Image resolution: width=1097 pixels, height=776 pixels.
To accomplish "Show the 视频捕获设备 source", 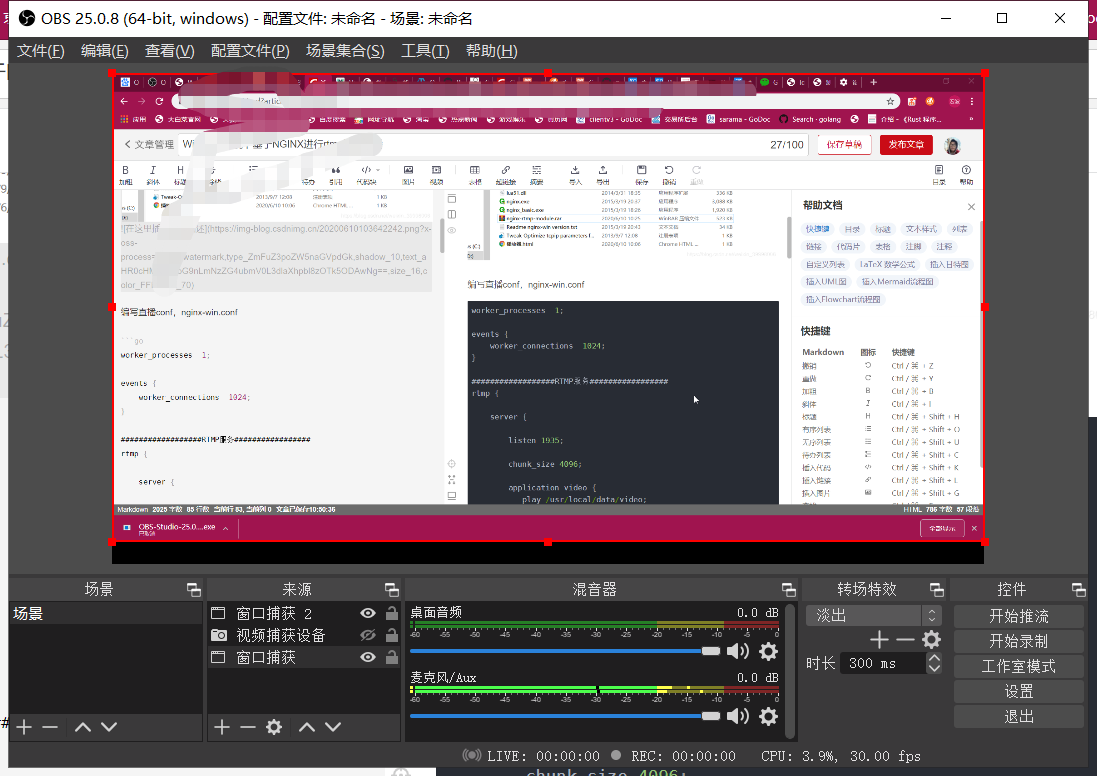I will 368,635.
